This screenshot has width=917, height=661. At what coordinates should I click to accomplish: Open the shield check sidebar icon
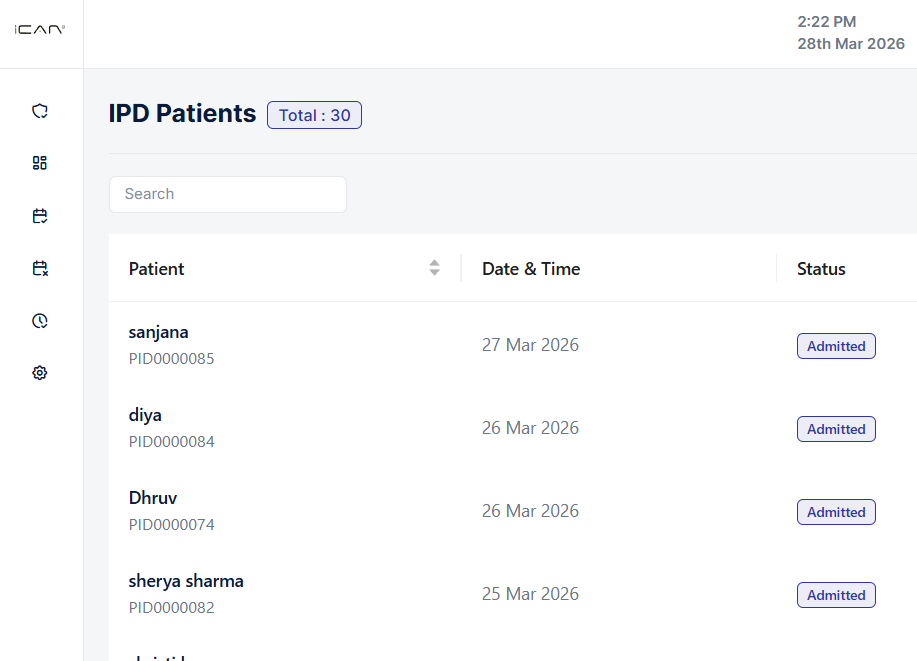pos(40,111)
